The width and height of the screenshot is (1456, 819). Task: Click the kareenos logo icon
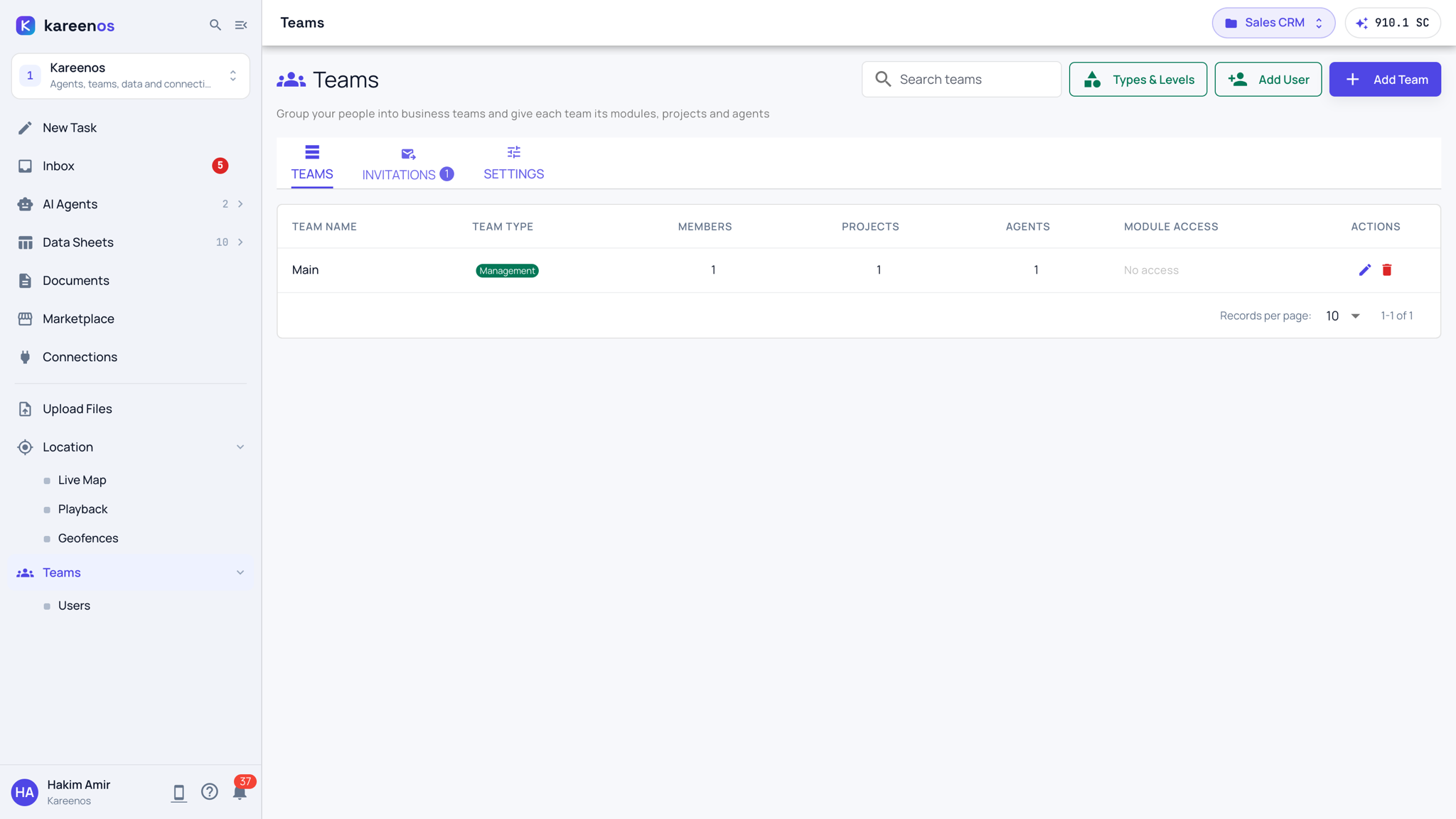click(26, 26)
